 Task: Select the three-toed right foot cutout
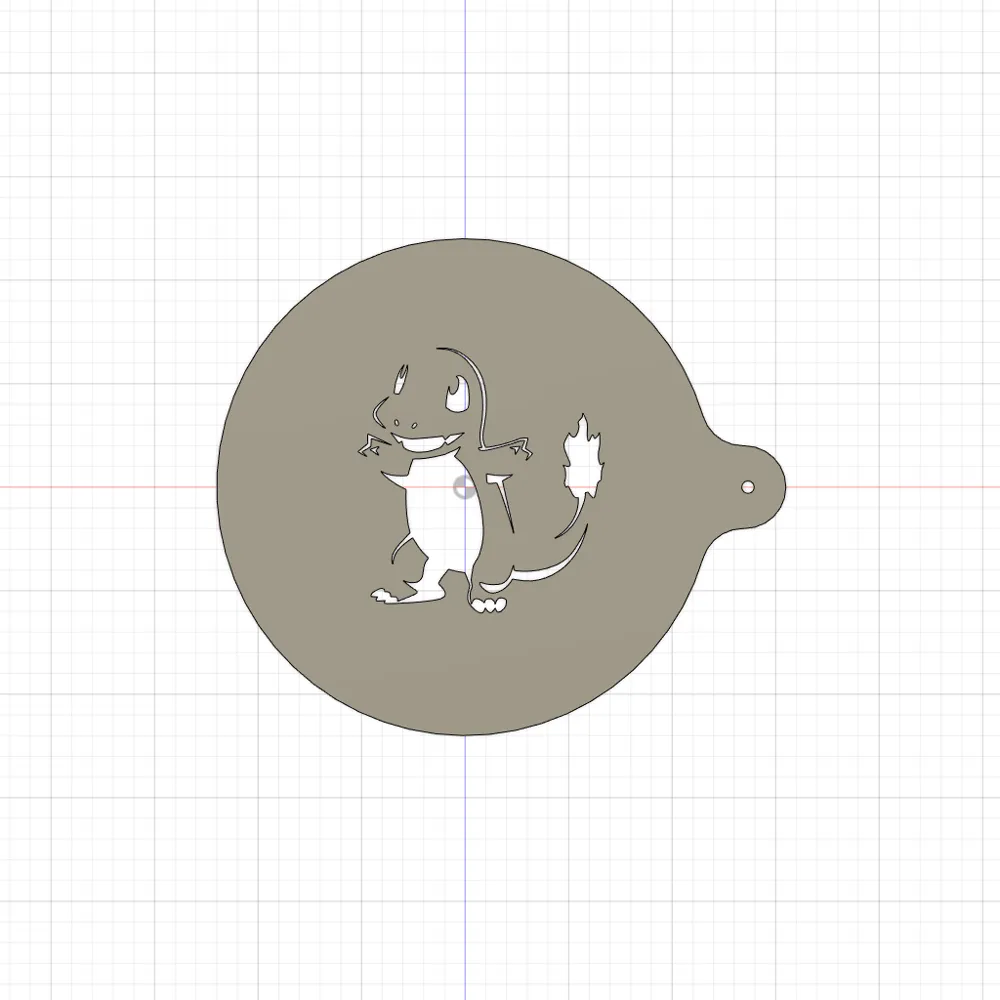point(488,605)
